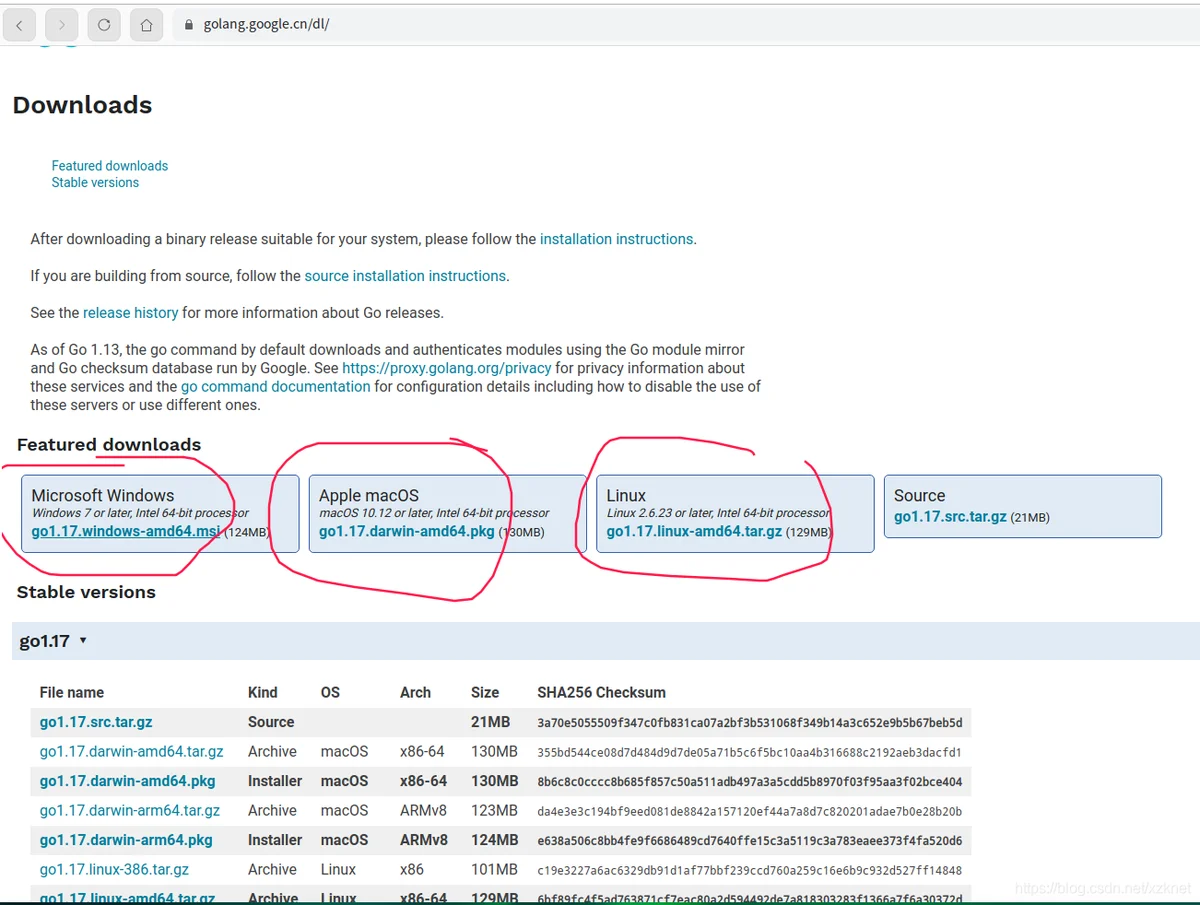Click the browser back arrow button

tap(20, 25)
